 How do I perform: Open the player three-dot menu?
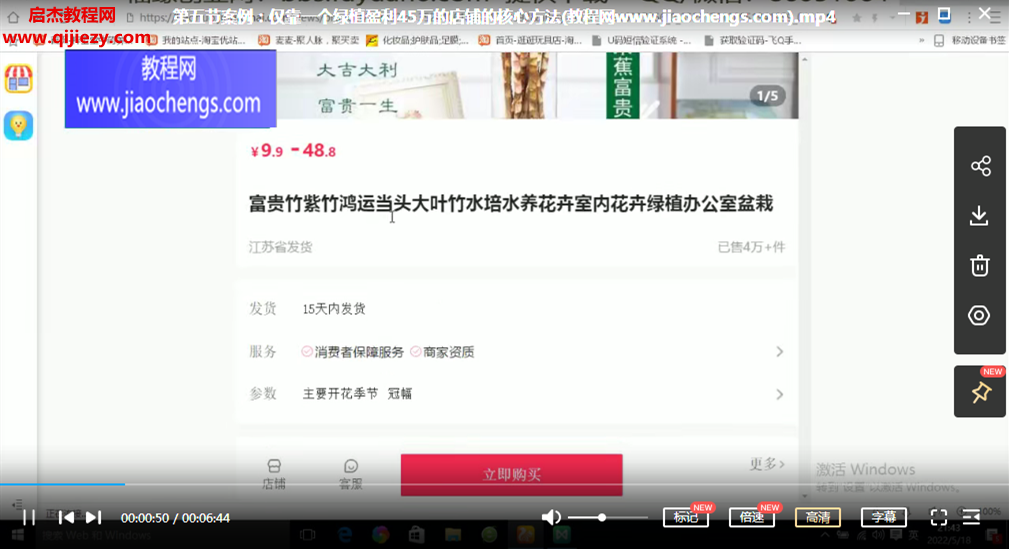click(969, 17)
